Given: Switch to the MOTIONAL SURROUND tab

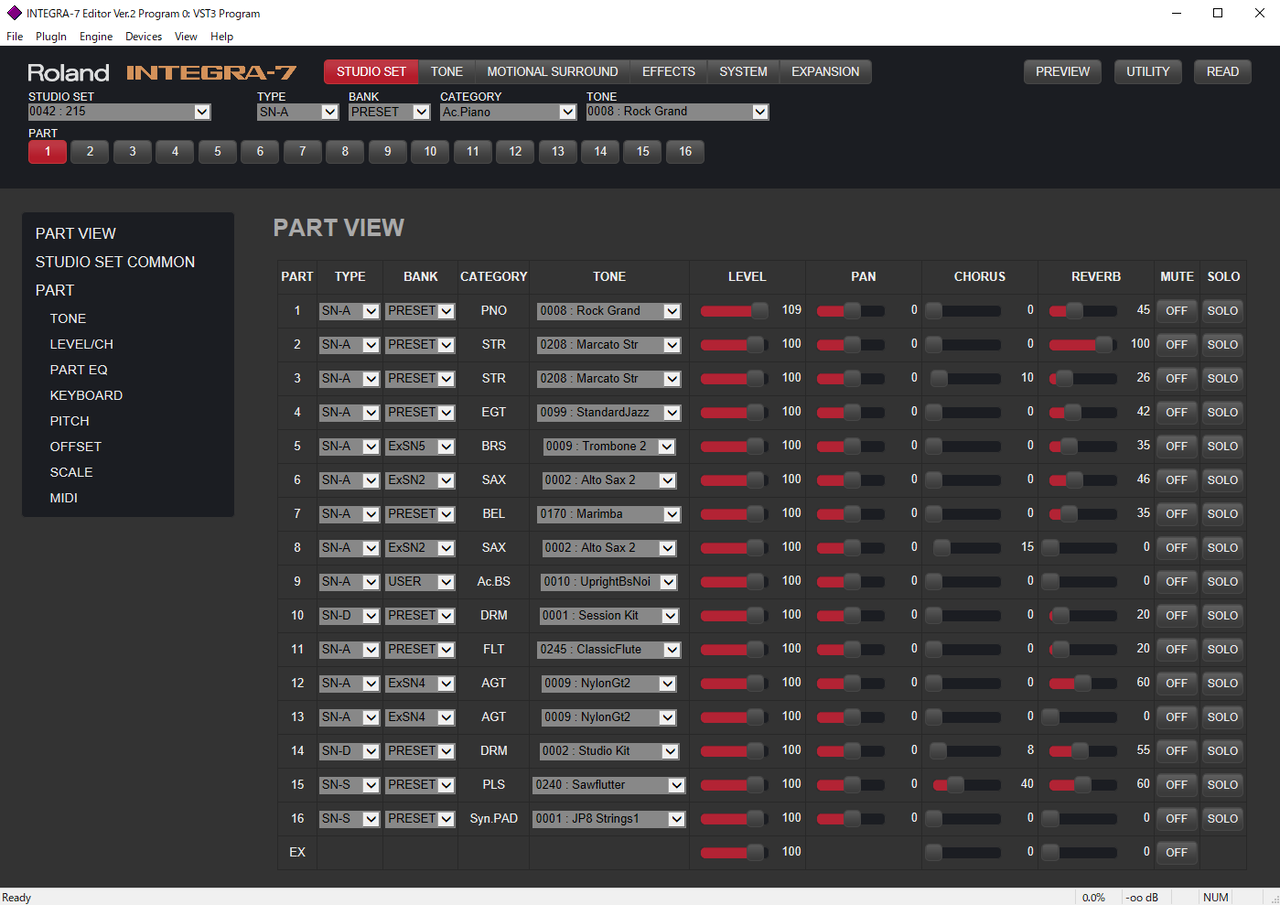Looking at the screenshot, I should tap(552, 72).
